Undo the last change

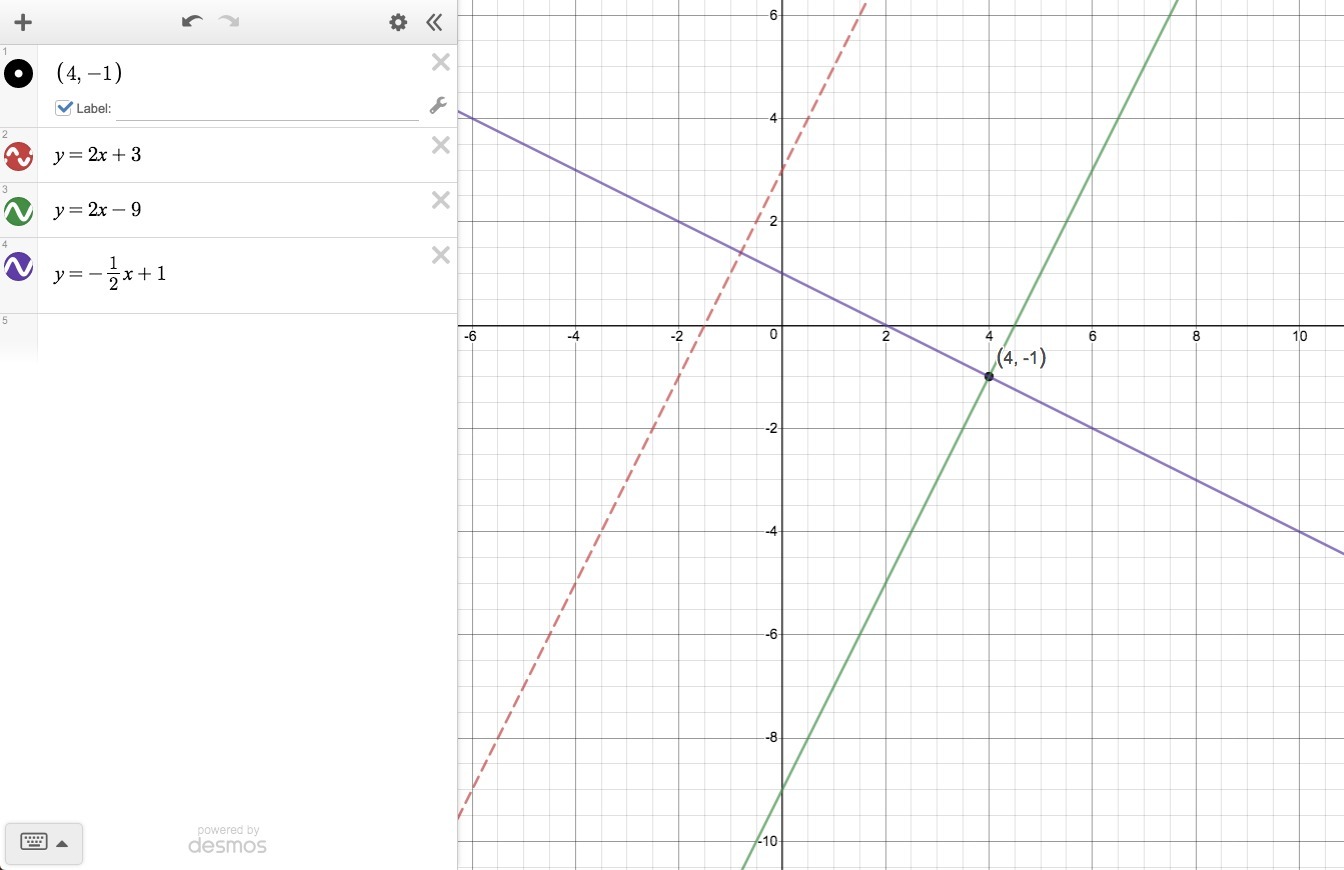click(192, 21)
